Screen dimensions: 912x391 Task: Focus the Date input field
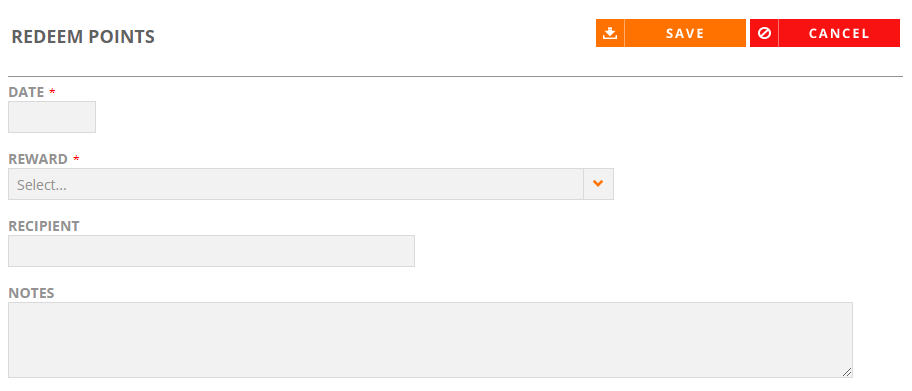pos(52,117)
